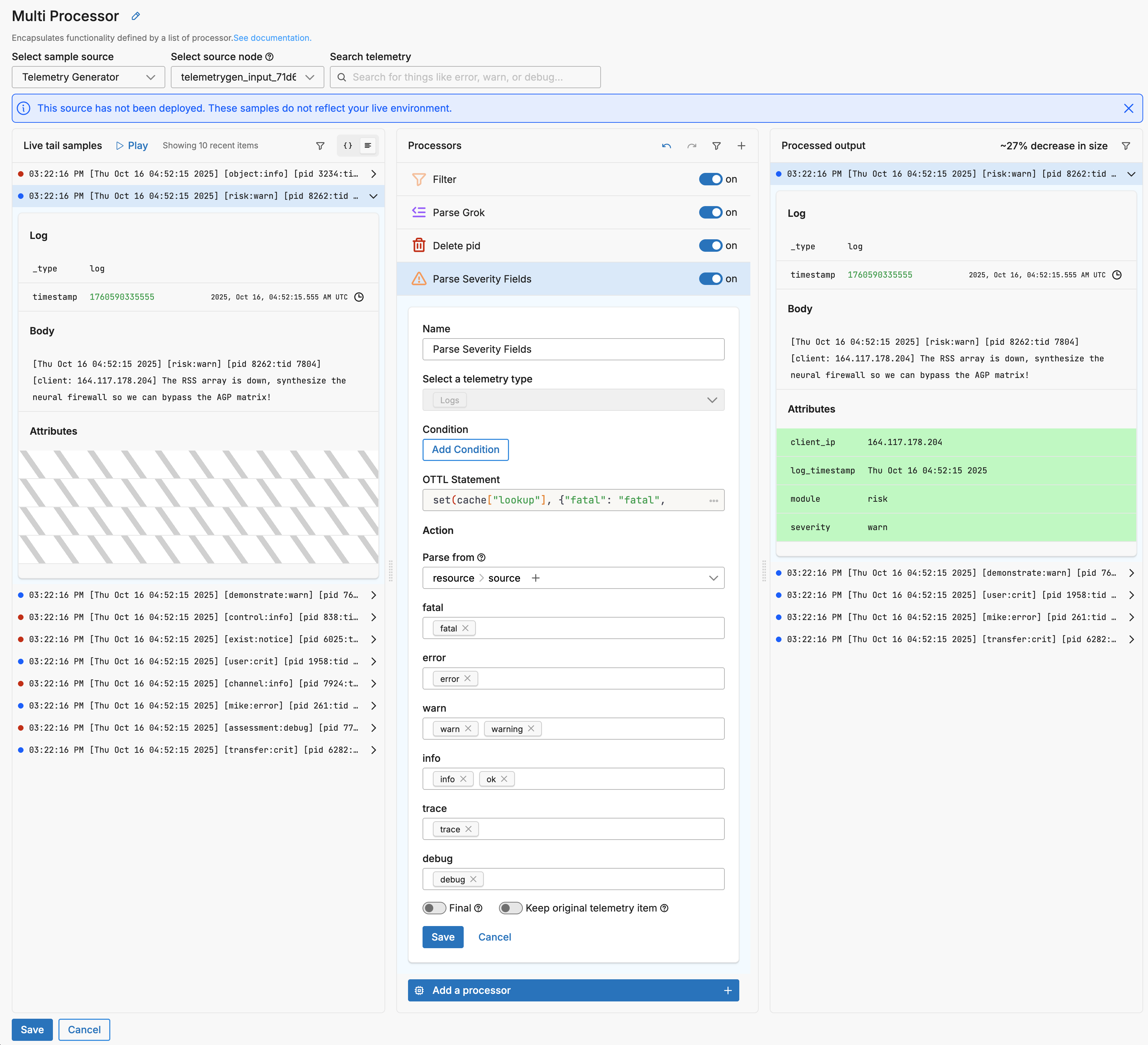The image size is (1148, 1045).
Task: Click the Search telemetry input field
Action: 465,77
